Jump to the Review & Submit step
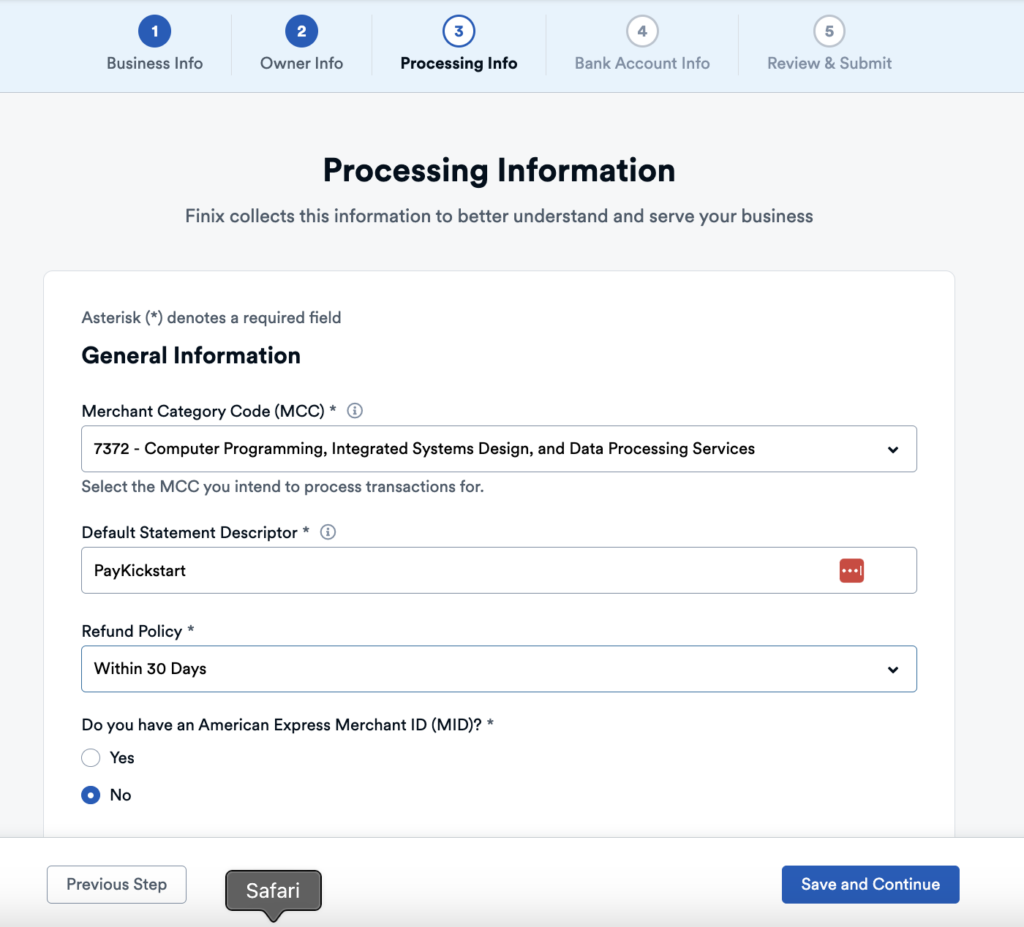The height and width of the screenshot is (927, 1024). [x=829, y=63]
